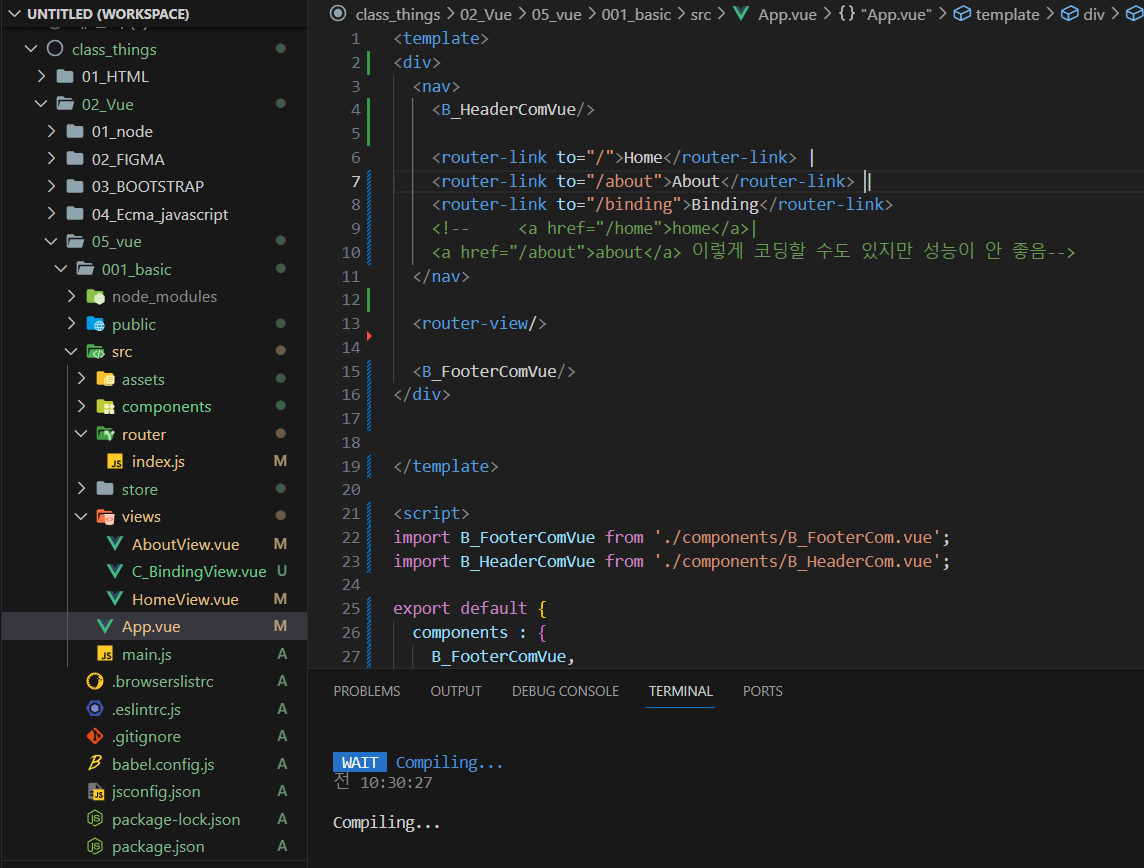
Task: Click the JS icon beside main.js
Action: pyautogui.click(x=105, y=654)
